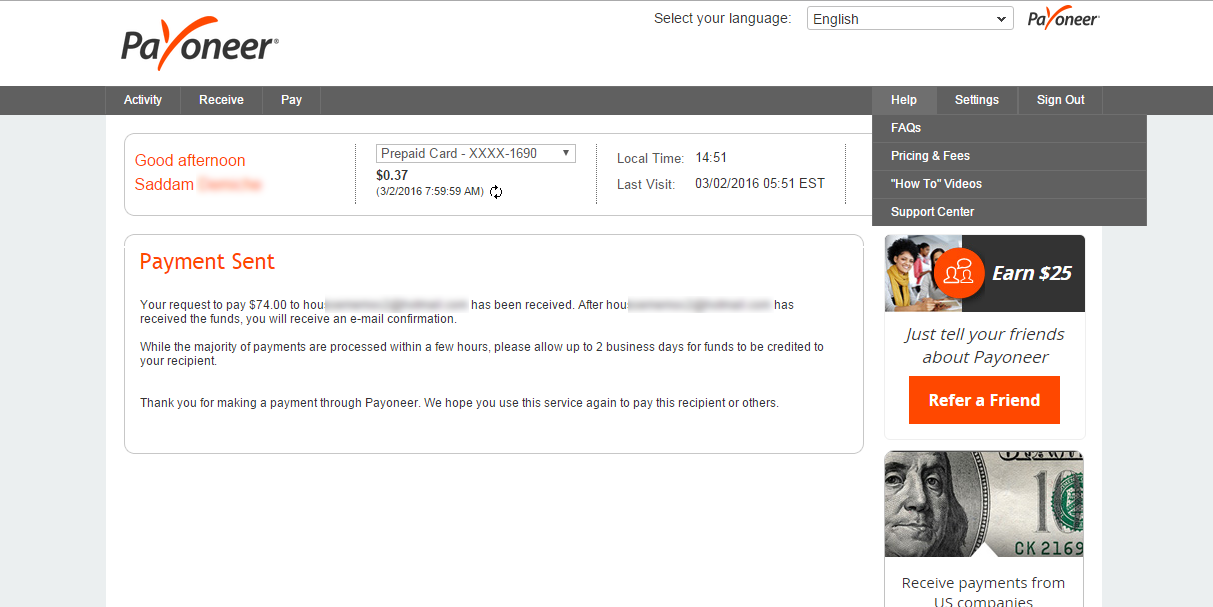Click the Good afternoon greeting text
Viewport: 1213px width, 607px height.
pos(190,160)
